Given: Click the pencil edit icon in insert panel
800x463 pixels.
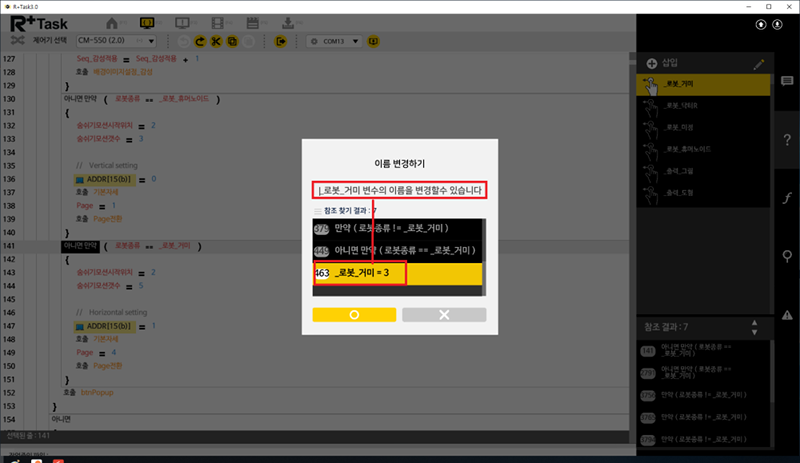Looking at the screenshot, I should pos(758,63).
